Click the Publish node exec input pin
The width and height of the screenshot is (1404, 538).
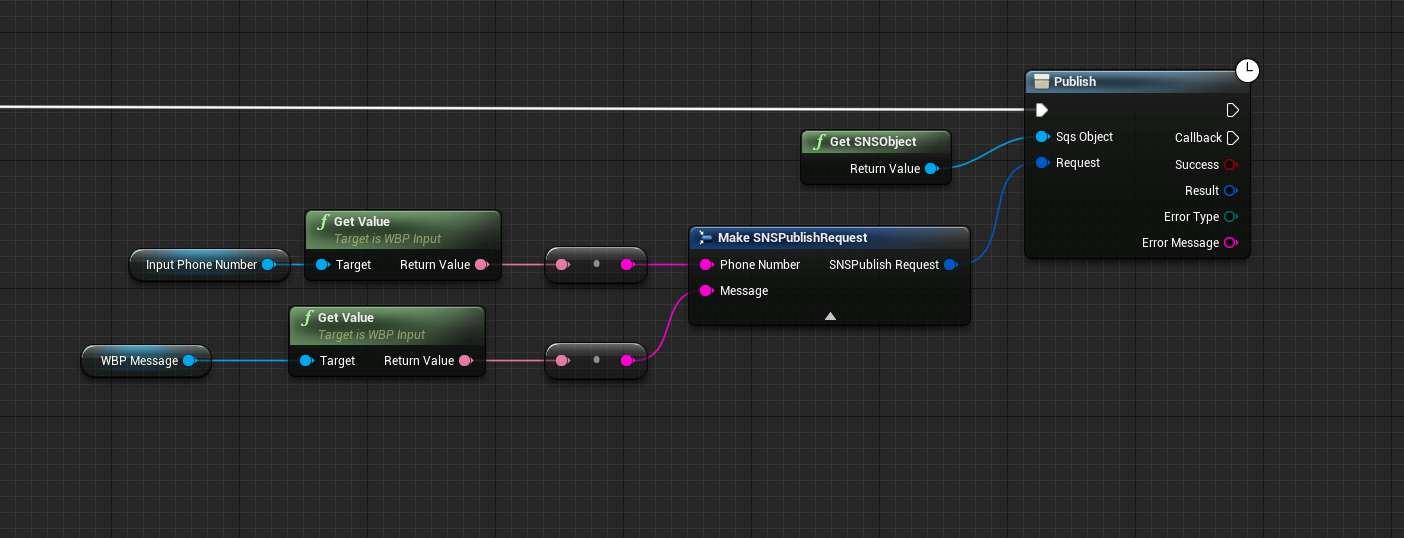(1041, 110)
